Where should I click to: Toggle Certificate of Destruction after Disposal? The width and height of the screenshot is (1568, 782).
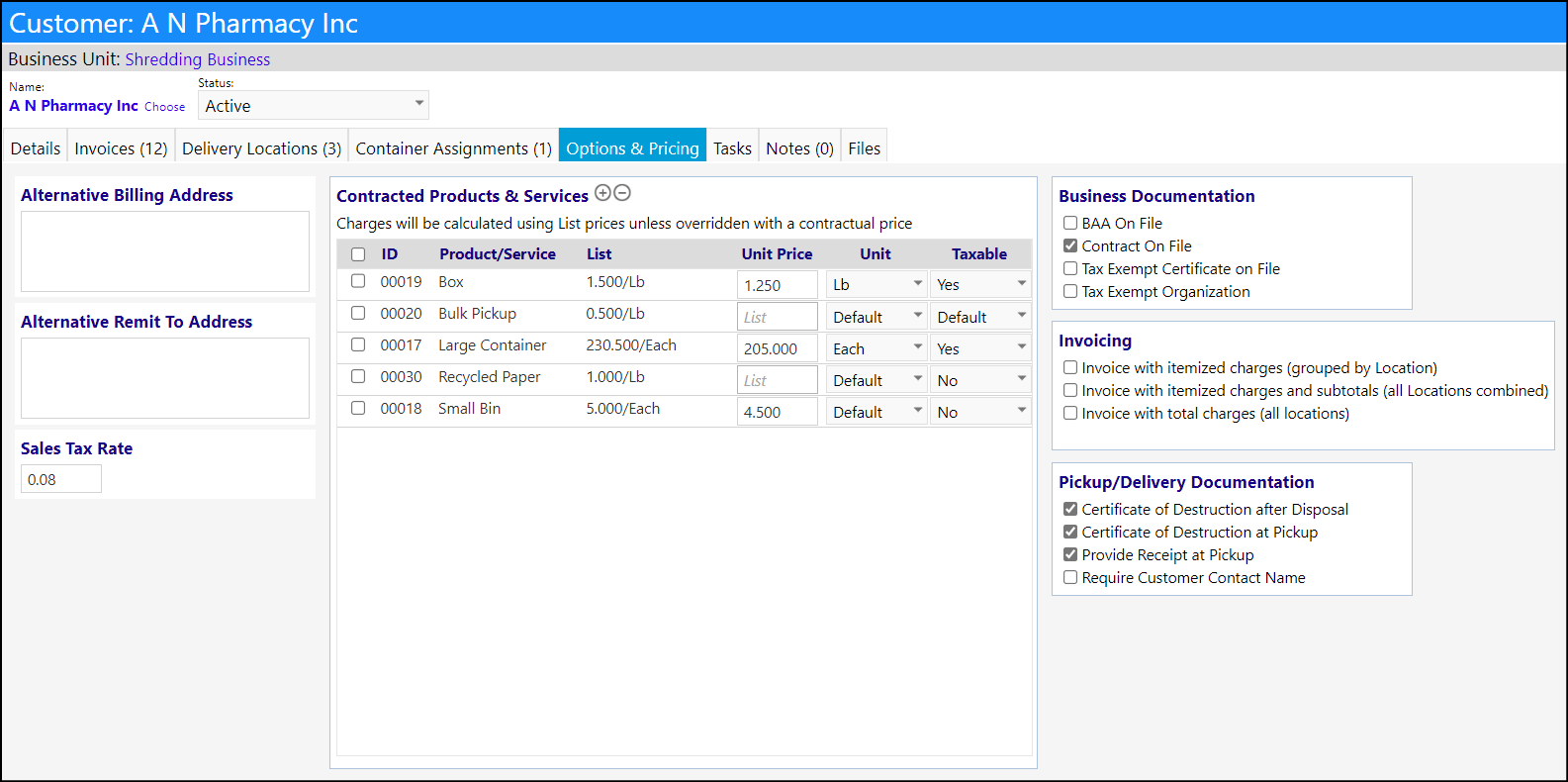pos(1070,509)
